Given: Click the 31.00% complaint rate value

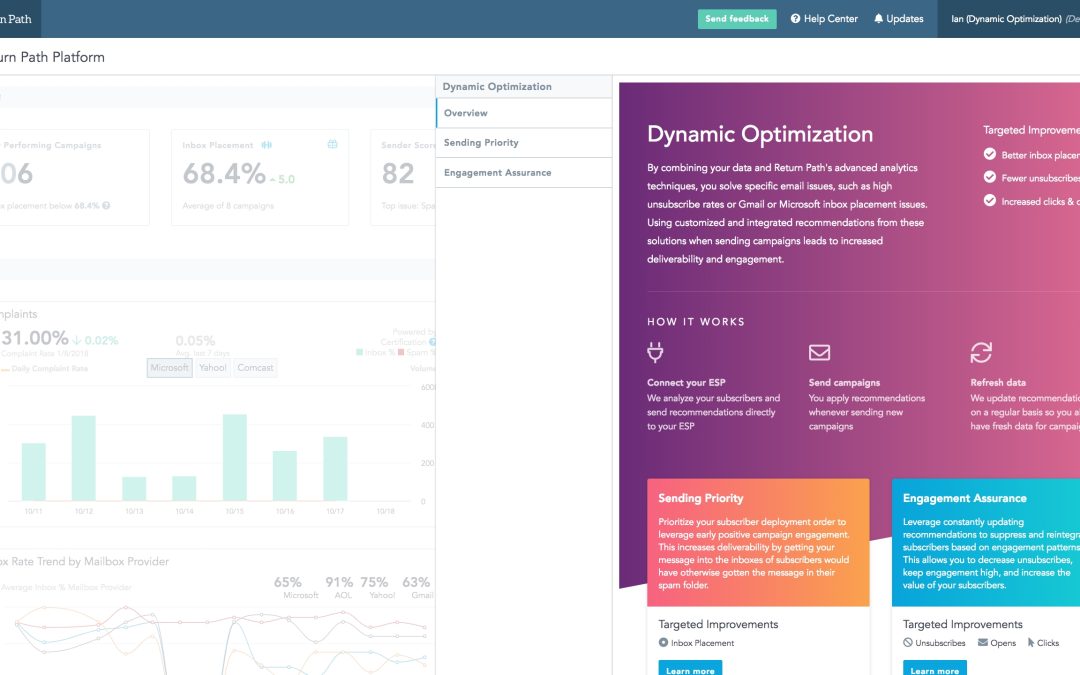Looking at the screenshot, I should (34, 338).
